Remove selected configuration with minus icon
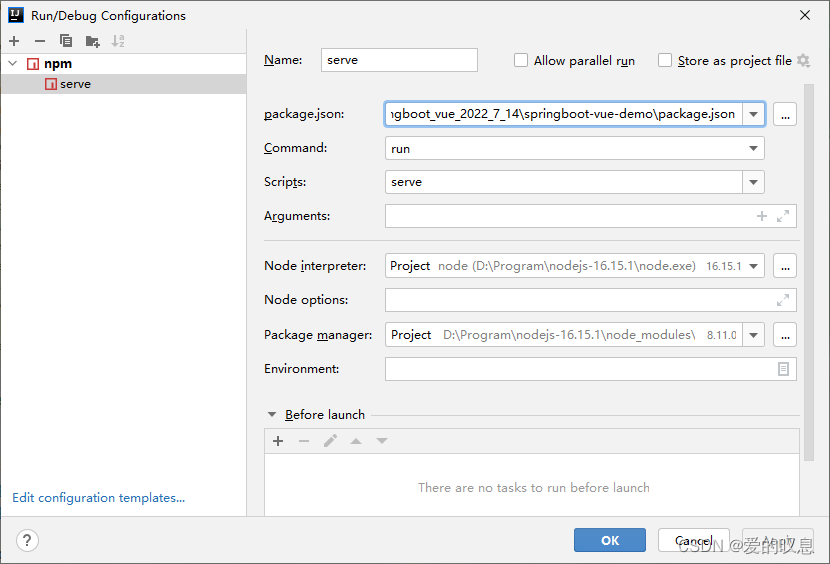Viewport: 830px width, 564px height. click(x=40, y=41)
